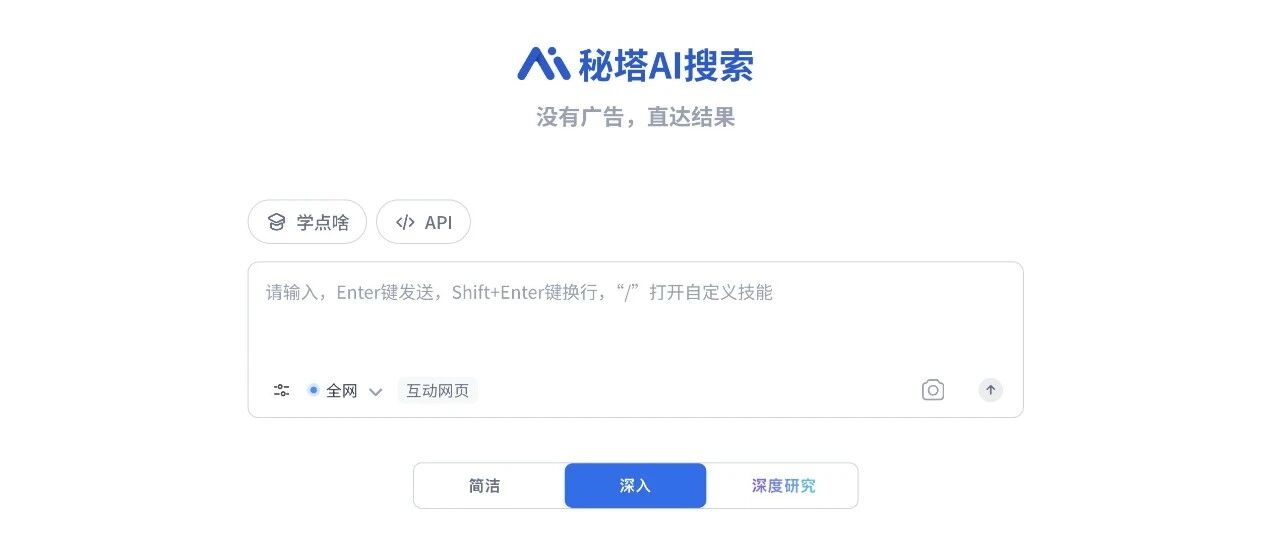Click the graduation cap icon
The width and height of the screenshot is (1280, 544).
coord(277,222)
